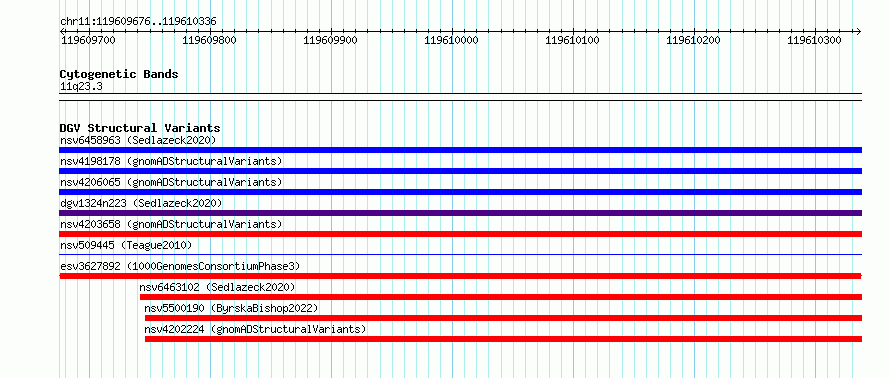Click the purple bar under dgv1324n223
This screenshot has width=890, height=378.
(460, 213)
